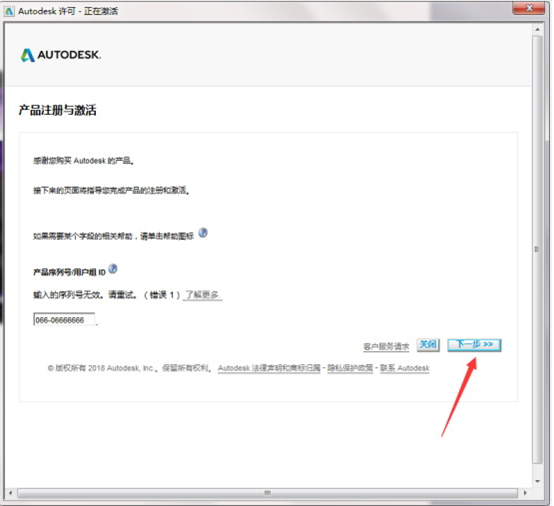The width and height of the screenshot is (554, 506).
Task: Click the Autodesk title bar app icon
Action: point(9,11)
